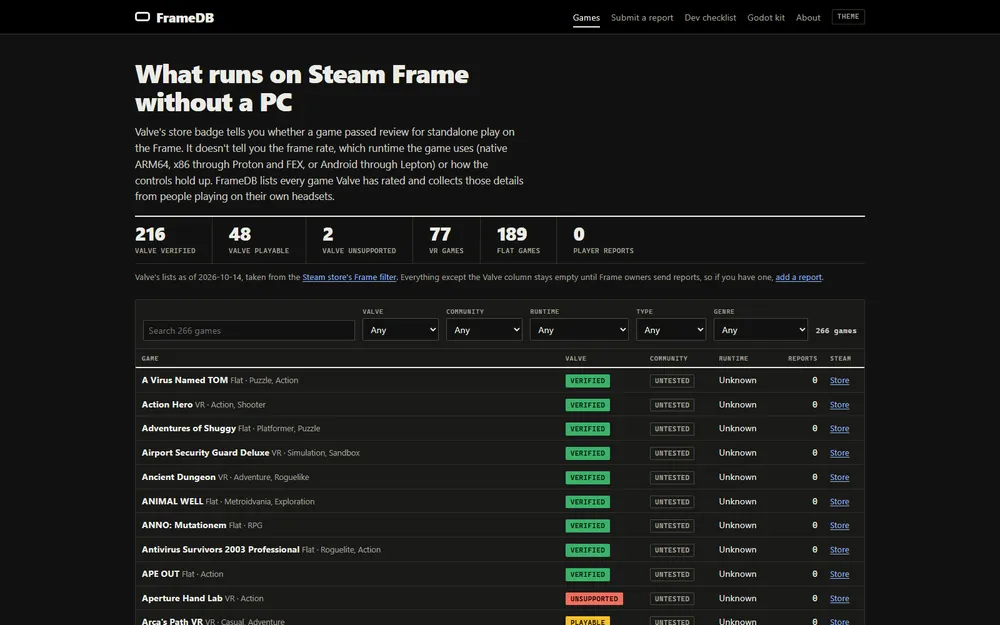The width and height of the screenshot is (1000, 625).
Task: Open the Community filter dropdown
Action: (x=484, y=330)
